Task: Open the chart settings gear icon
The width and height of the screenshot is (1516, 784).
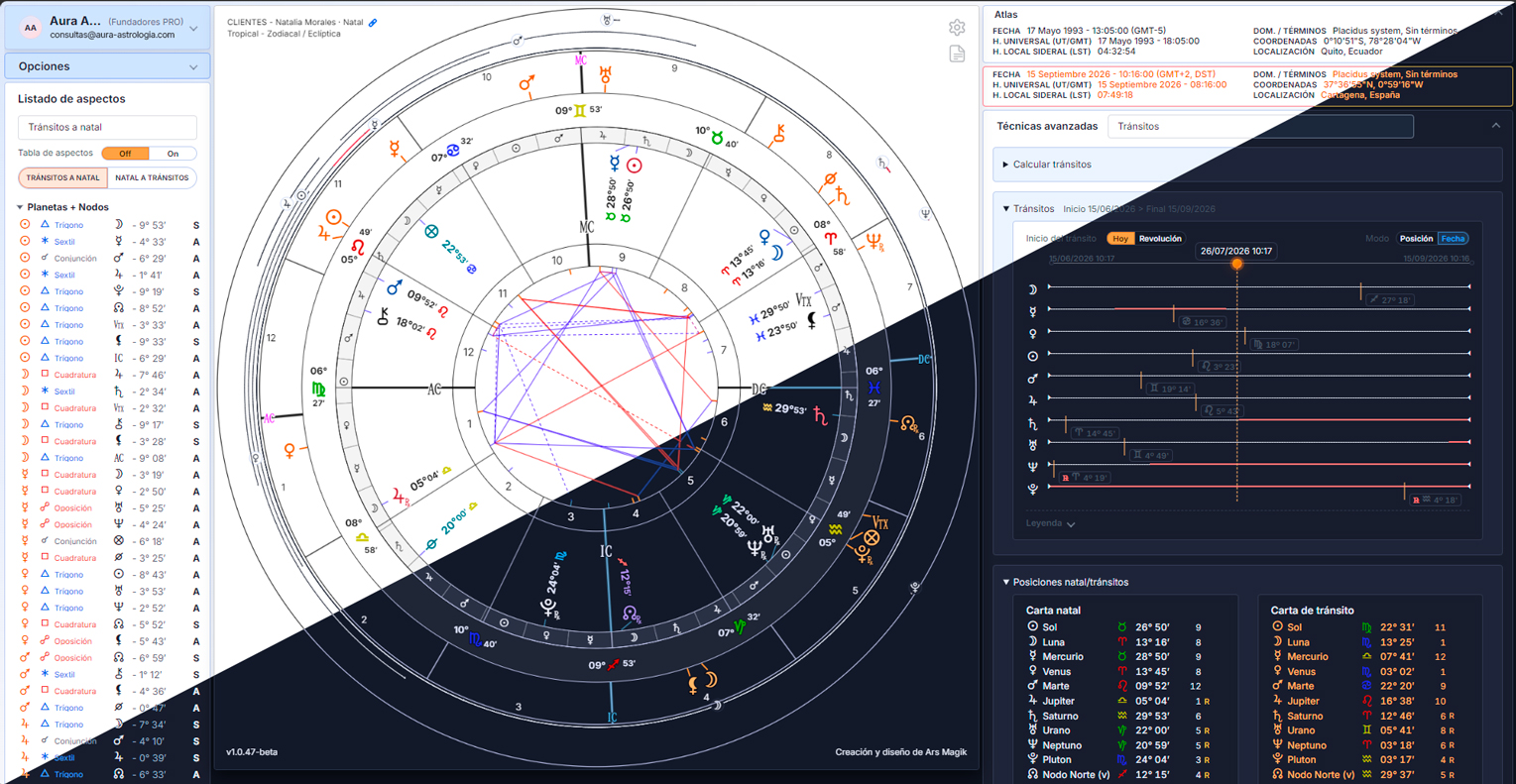Action: click(x=957, y=28)
